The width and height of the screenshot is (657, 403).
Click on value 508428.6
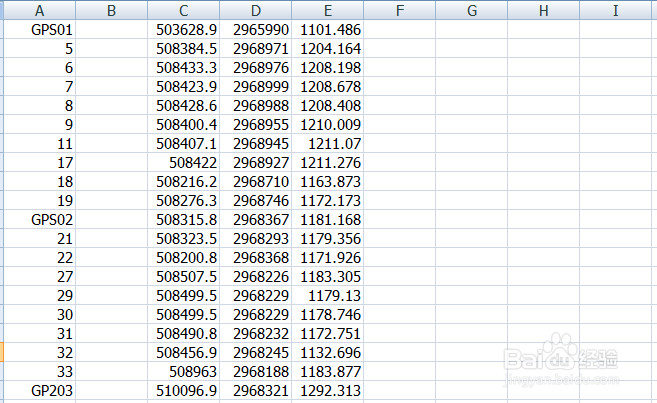point(184,106)
